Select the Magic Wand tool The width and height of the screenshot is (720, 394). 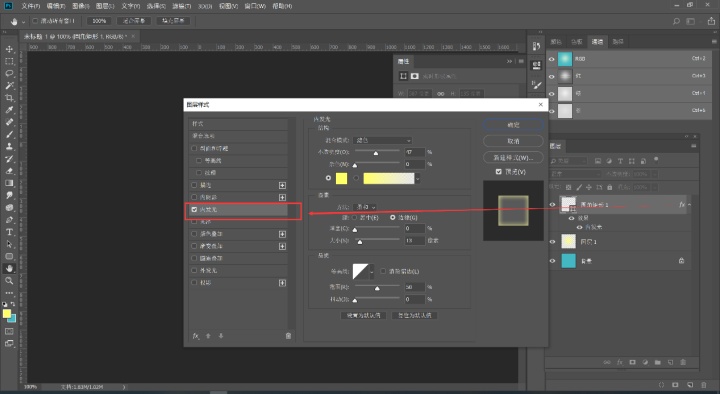click(x=9, y=85)
